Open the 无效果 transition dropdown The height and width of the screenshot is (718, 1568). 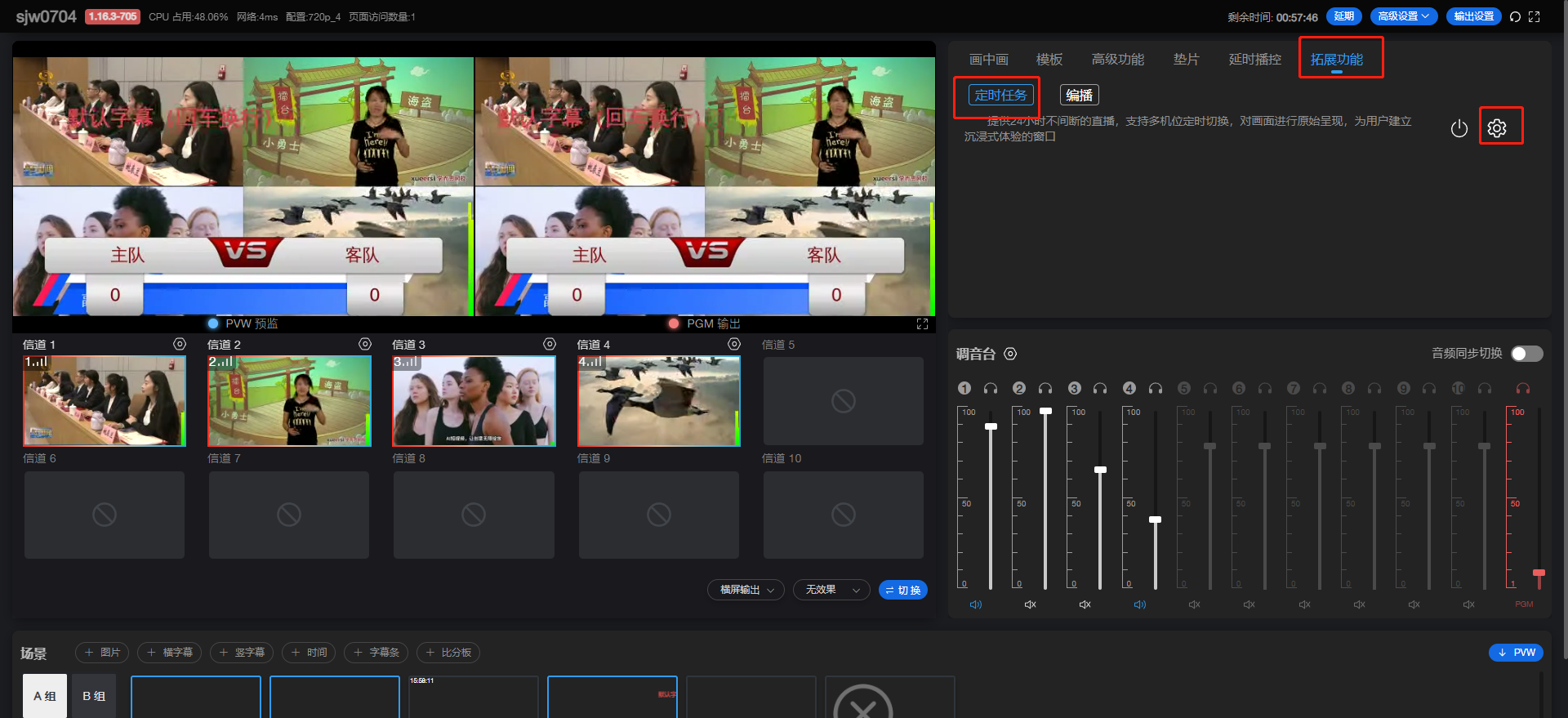coord(831,590)
